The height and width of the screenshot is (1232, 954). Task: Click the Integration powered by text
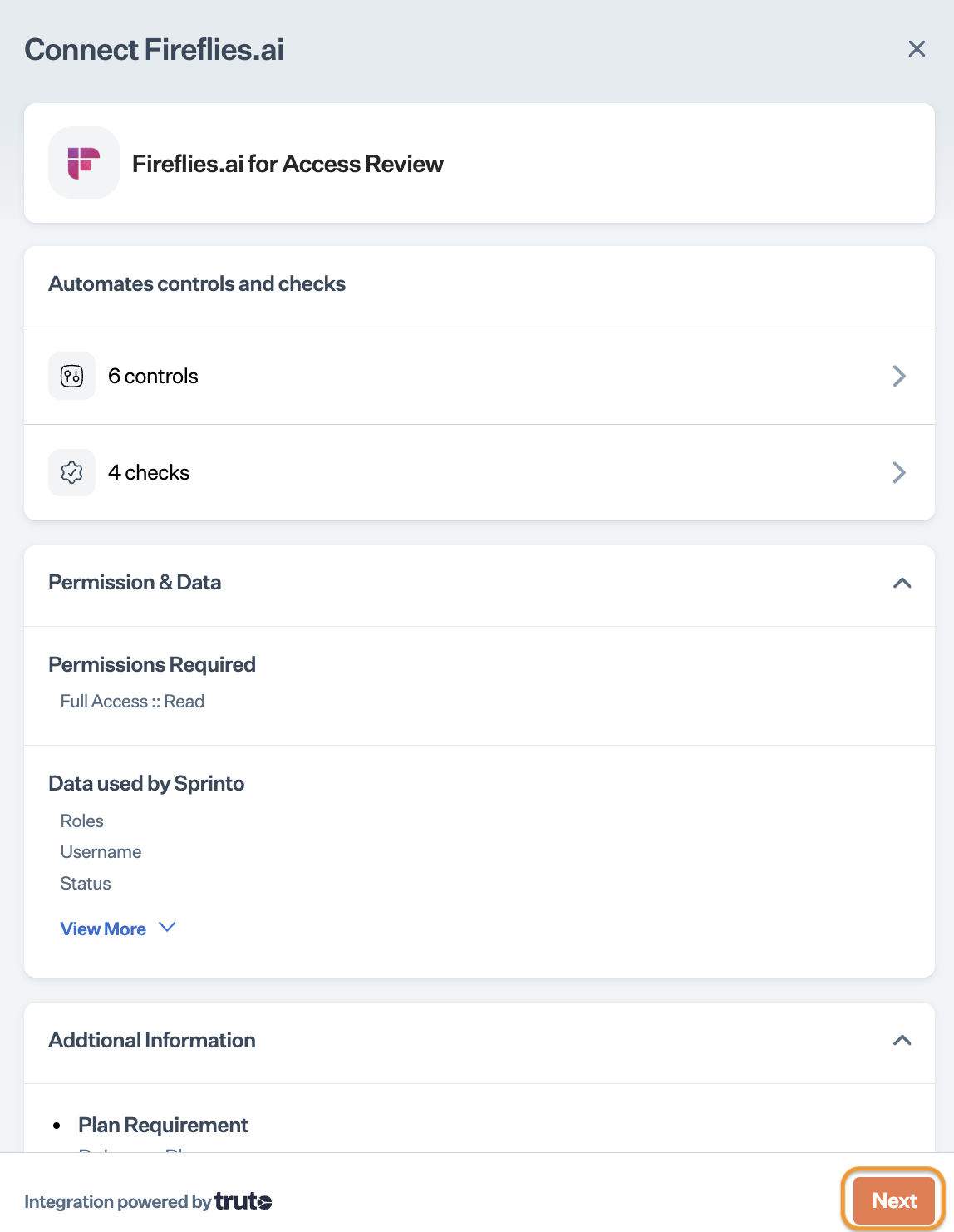[118, 1201]
